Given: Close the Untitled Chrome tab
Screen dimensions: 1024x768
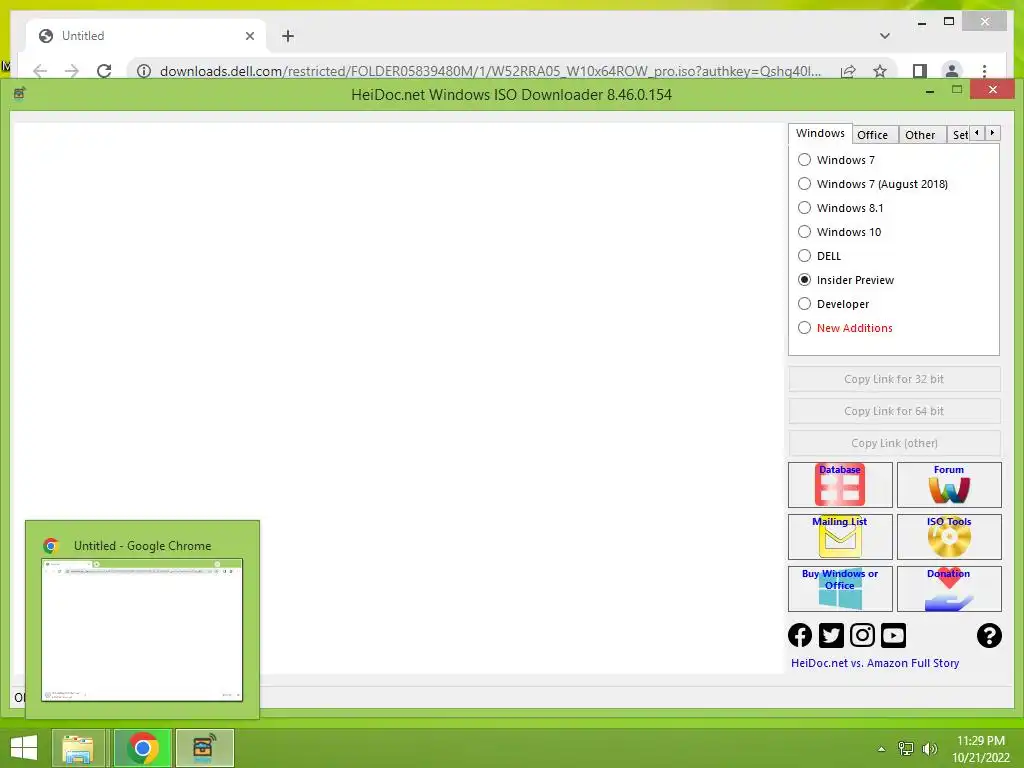Looking at the screenshot, I should [249, 36].
